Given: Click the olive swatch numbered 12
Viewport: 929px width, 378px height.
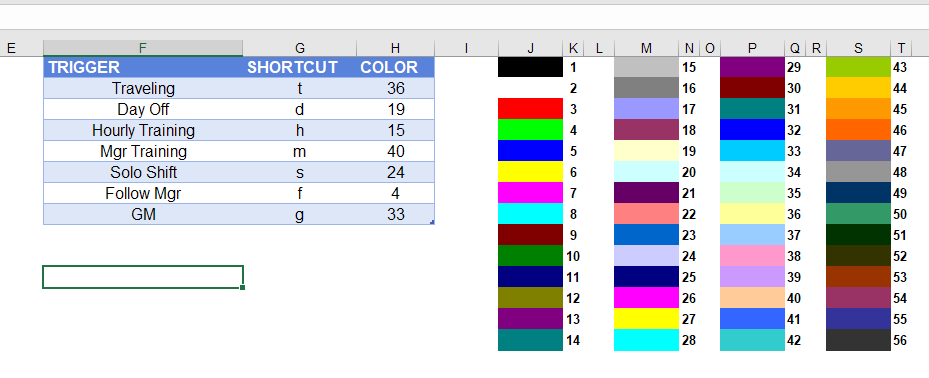Looking at the screenshot, I should pos(530,298).
